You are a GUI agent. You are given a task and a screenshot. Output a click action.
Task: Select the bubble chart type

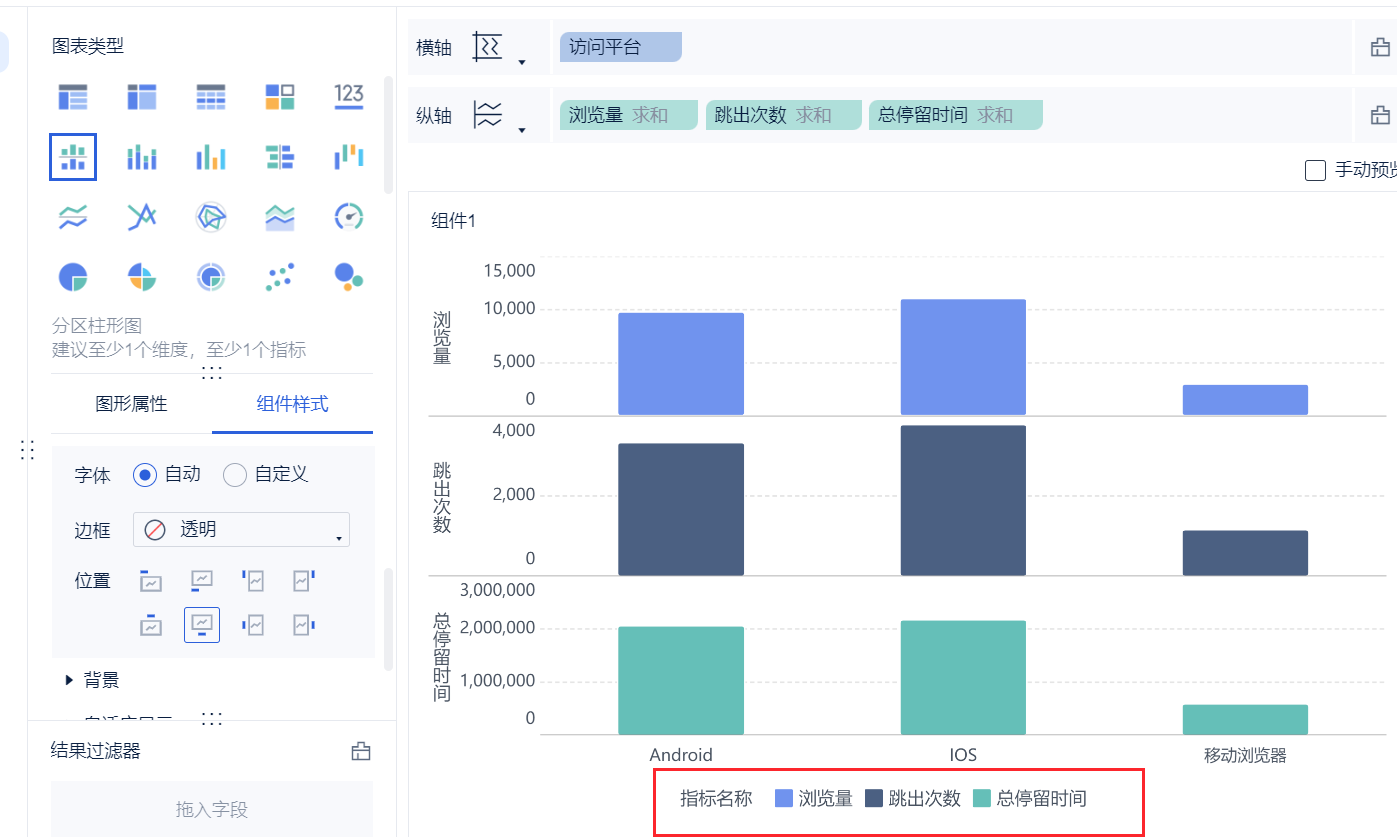(348, 277)
